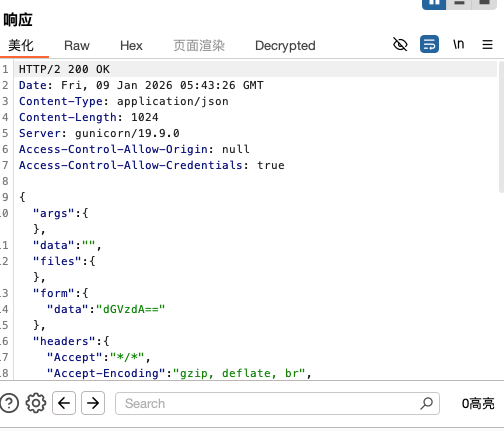Viewport: 504px width, 431px height.
Task: Click the vertical scrollbar in response pane
Action: coord(501,127)
